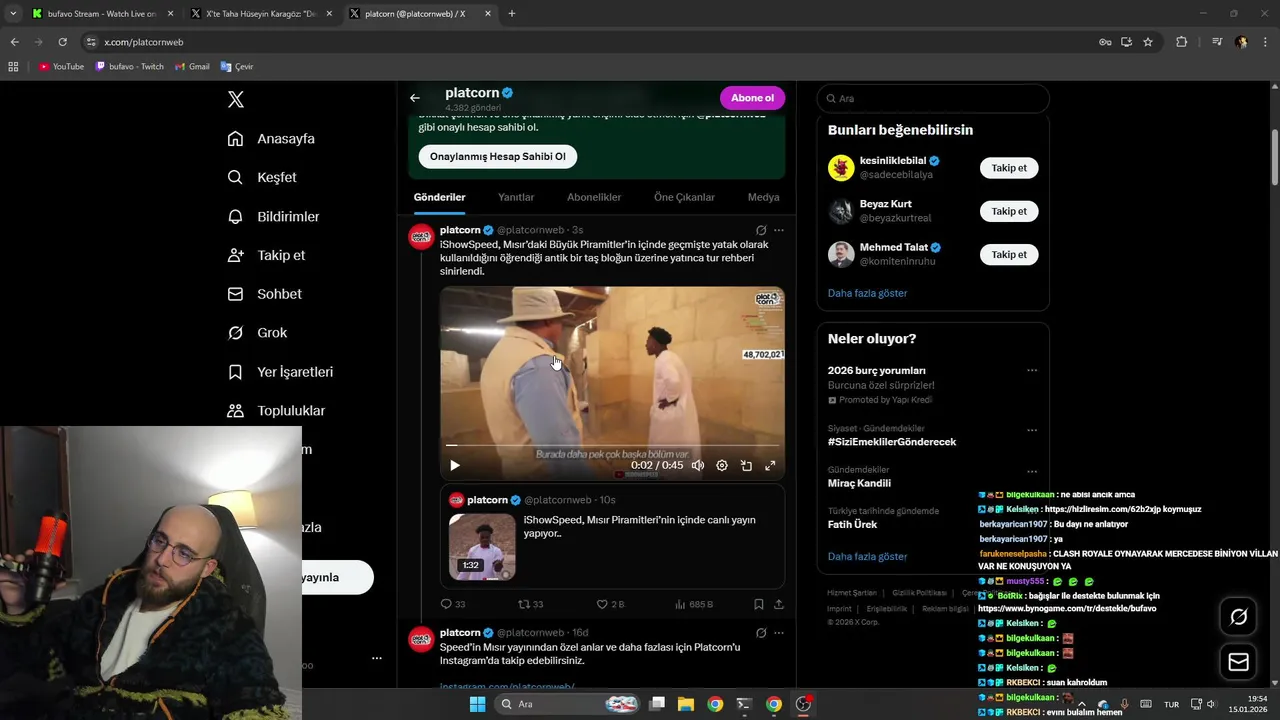This screenshot has height=720, width=1280.
Task: Focus the X Ara search field
Action: 933,98
